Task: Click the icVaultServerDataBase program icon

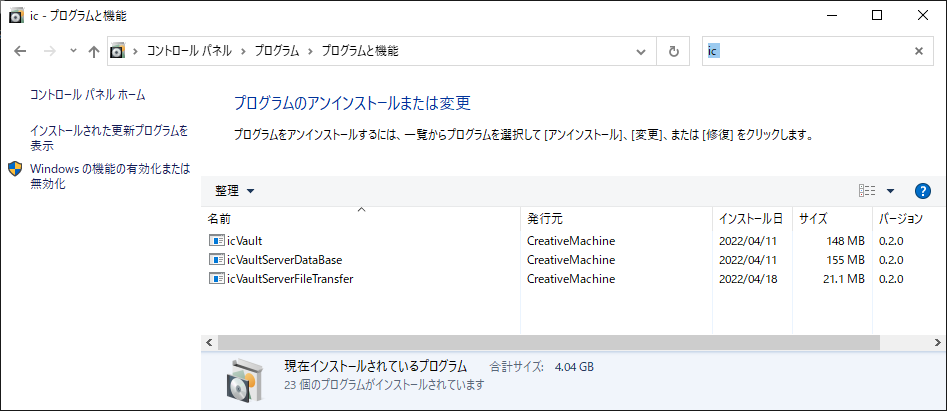Action: pos(216,260)
